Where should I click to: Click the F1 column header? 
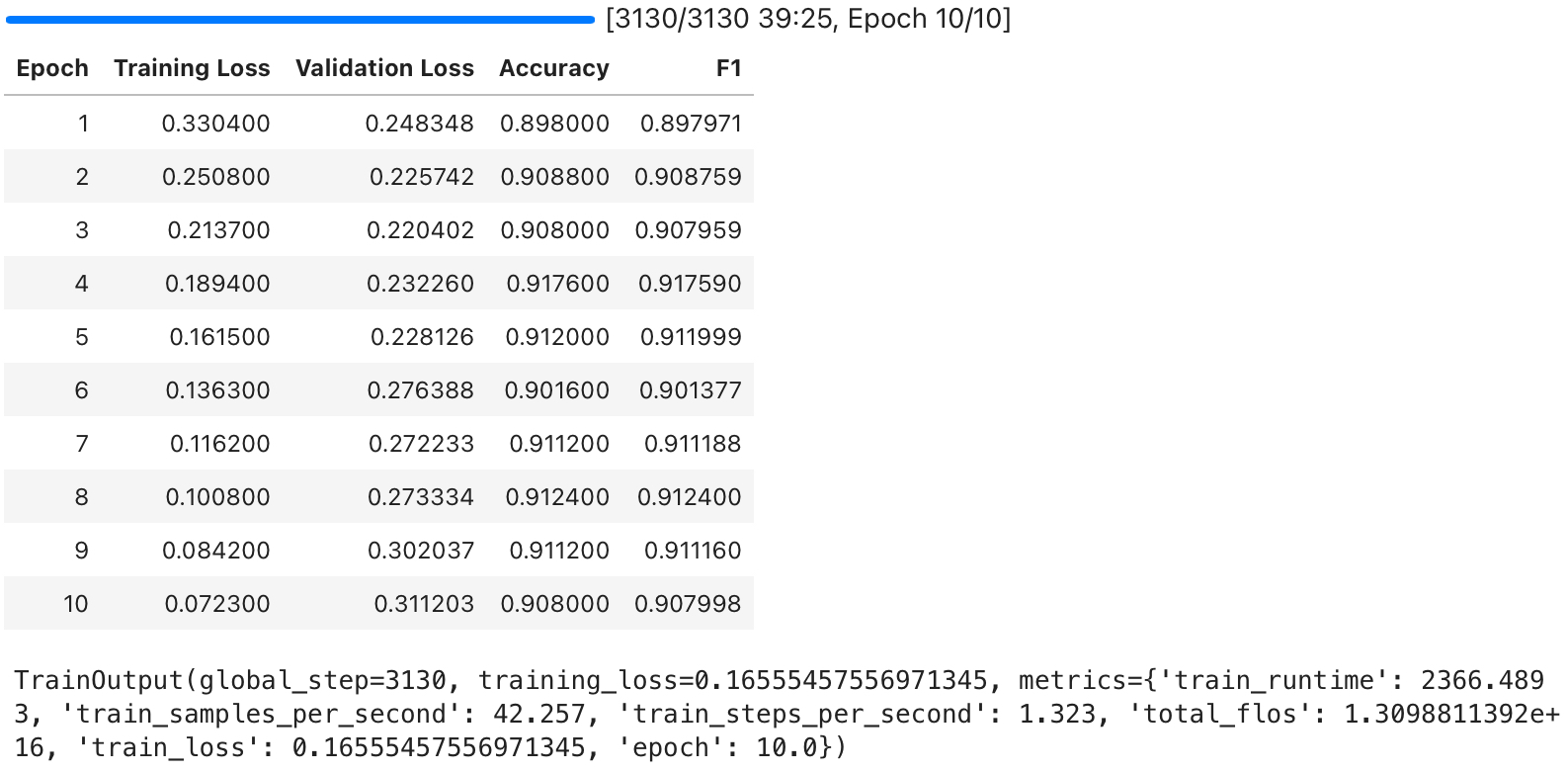[728, 68]
